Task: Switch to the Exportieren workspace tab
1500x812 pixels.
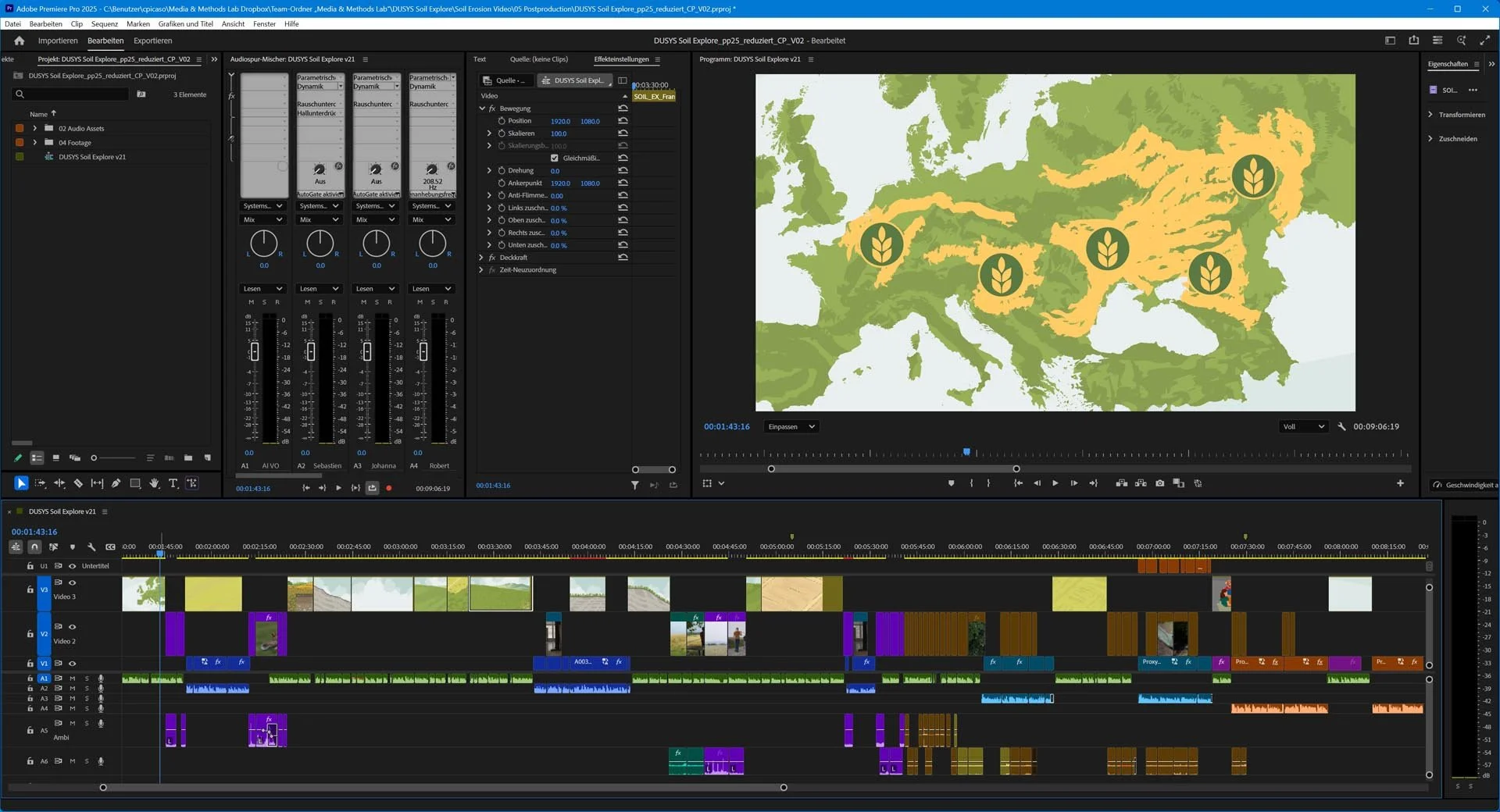Action: click(152, 41)
